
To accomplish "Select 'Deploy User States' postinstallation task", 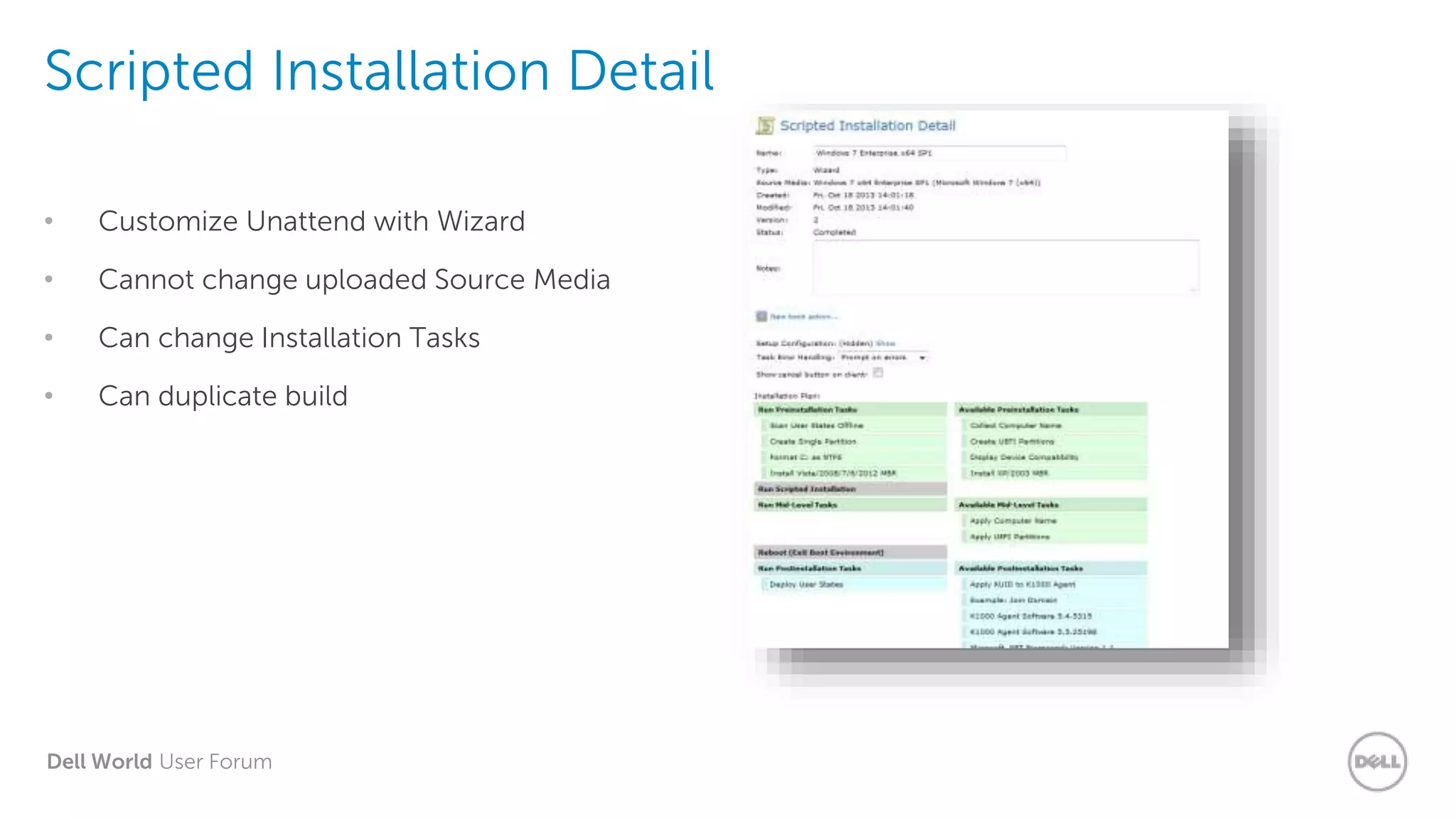I will pos(855,584).
